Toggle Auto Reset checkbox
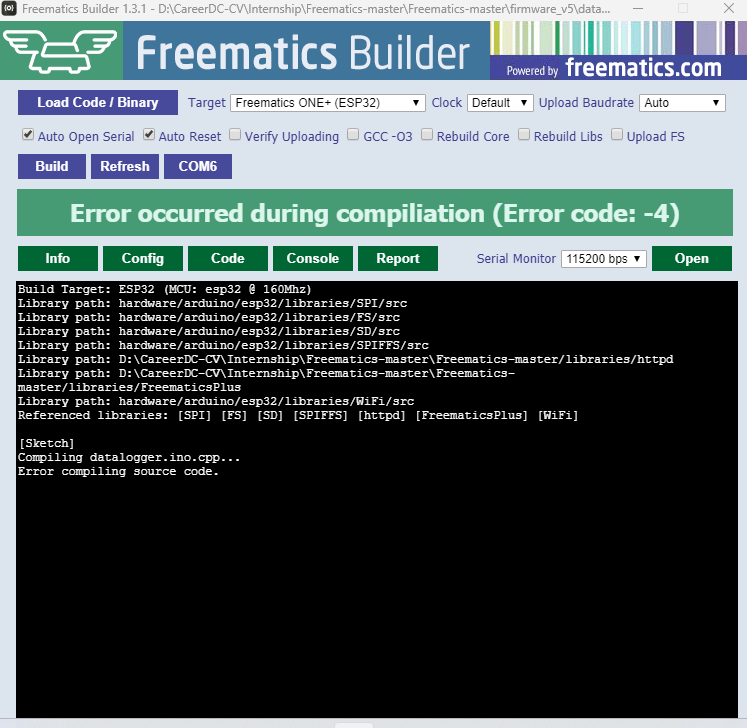This screenshot has height=728, width=747. [149, 135]
